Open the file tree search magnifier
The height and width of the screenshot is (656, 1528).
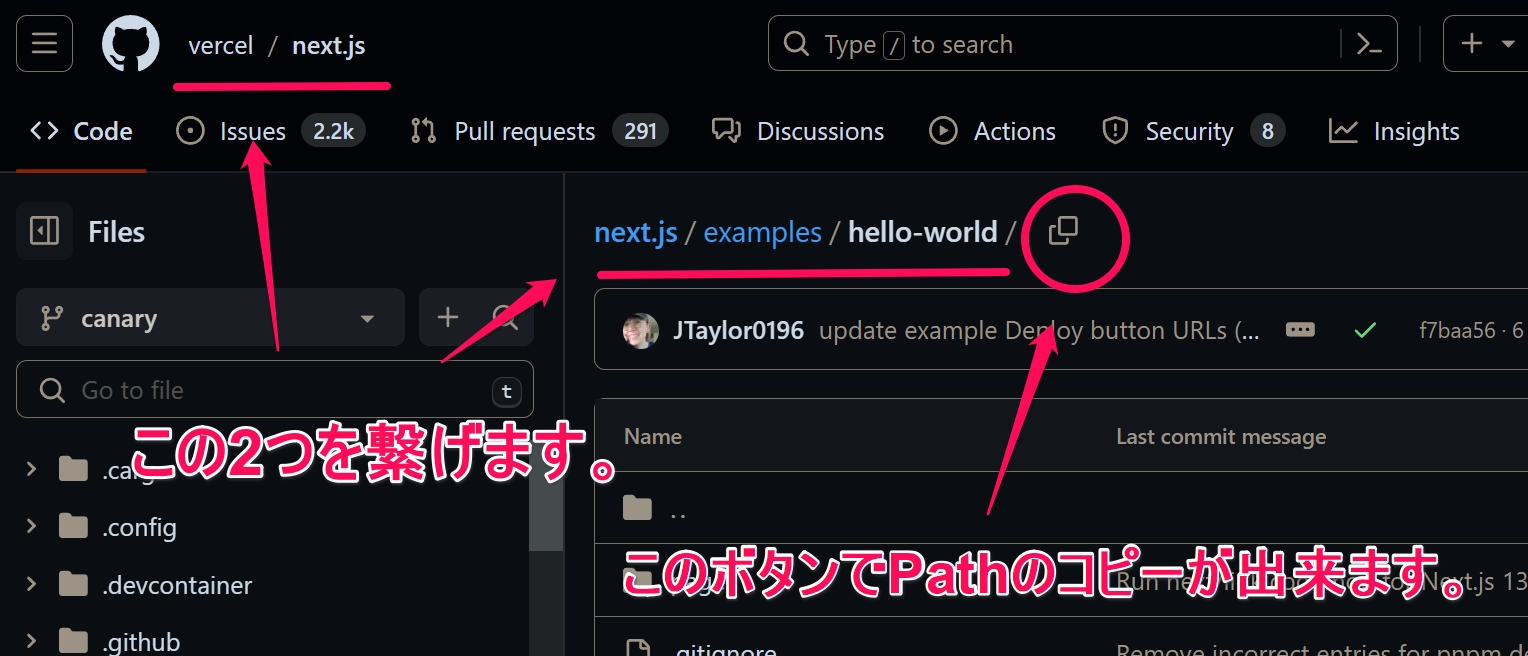(505, 317)
